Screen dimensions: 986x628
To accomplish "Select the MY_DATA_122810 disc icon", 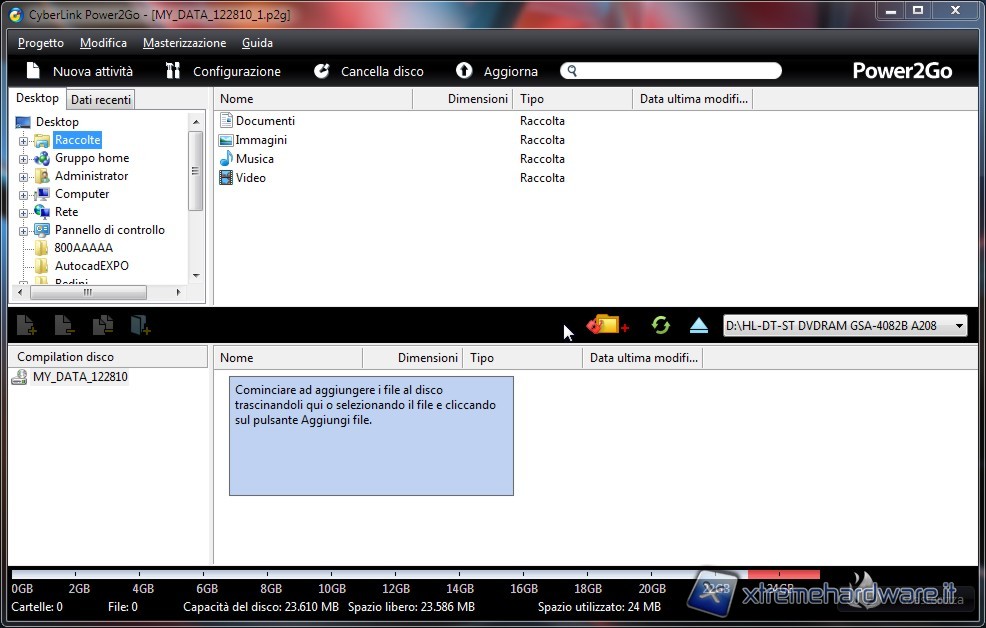I will click(20, 377).
